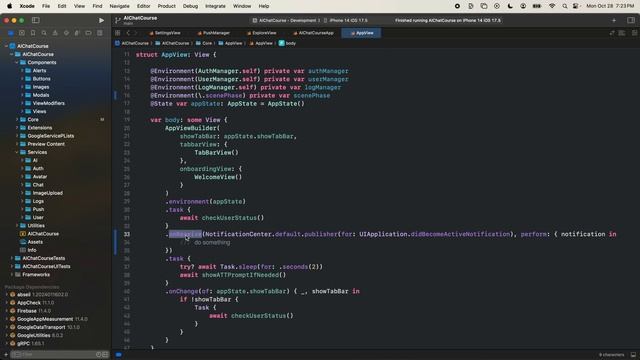Screen dimensions: 640x360
Task: Click the plus Library button in toolbar
Action: [x=614, y=20]
